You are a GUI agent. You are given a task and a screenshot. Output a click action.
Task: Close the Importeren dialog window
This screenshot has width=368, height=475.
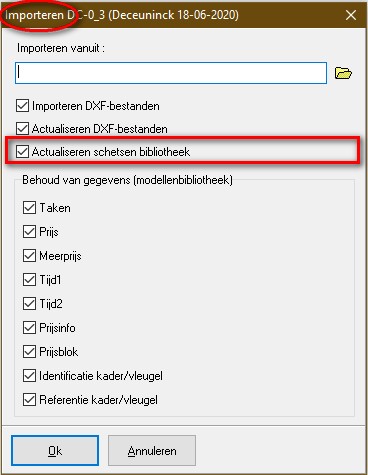click(x=351, y=15)
